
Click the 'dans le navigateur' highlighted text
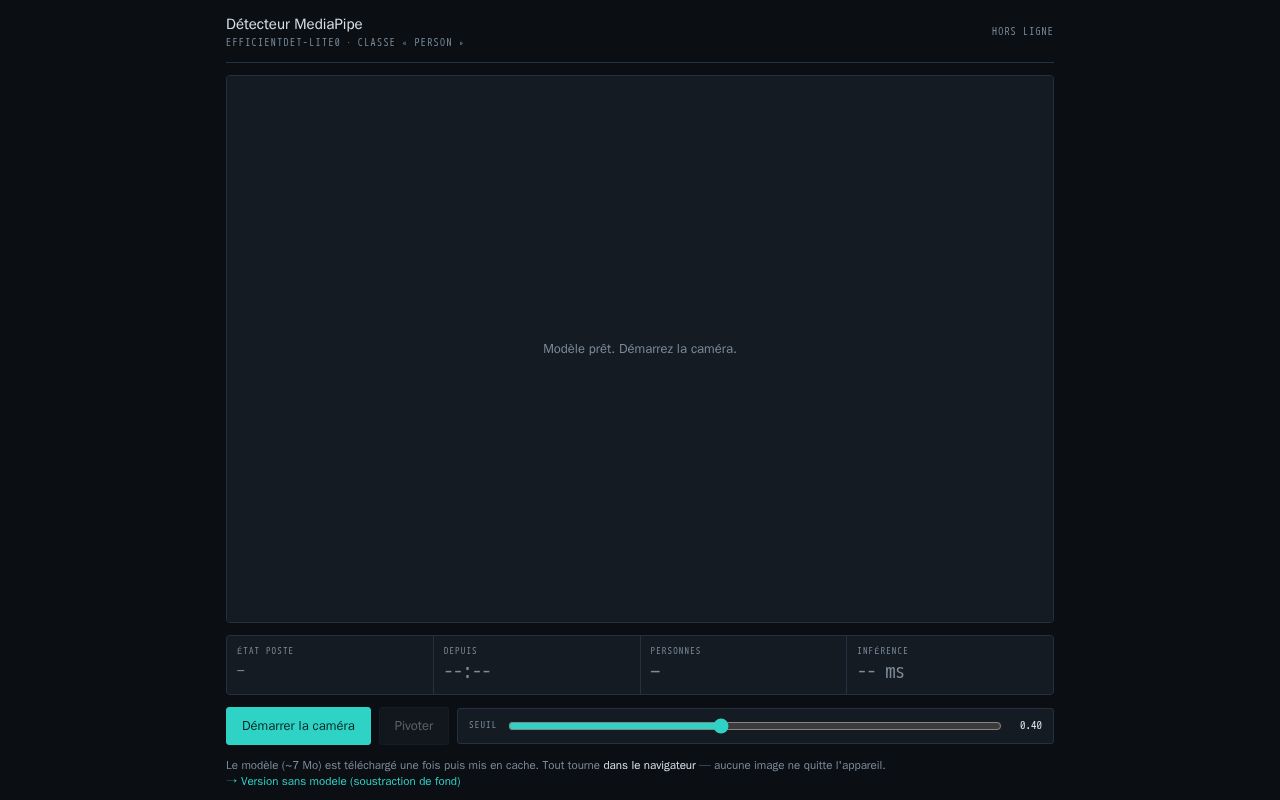pyautogui.click(x=649, y=765)
